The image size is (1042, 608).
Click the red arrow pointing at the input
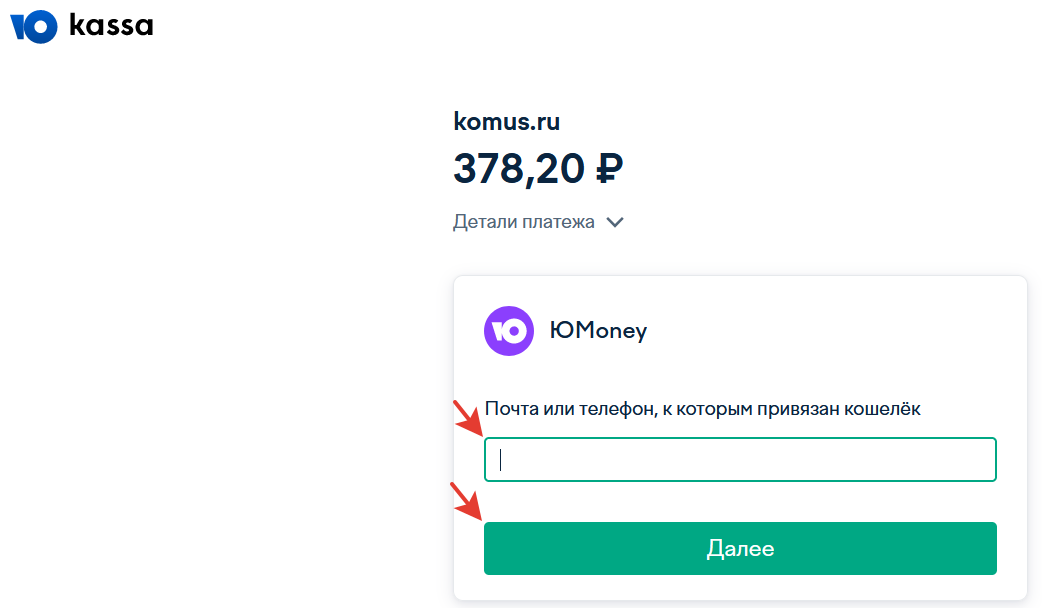click(468, 417)
